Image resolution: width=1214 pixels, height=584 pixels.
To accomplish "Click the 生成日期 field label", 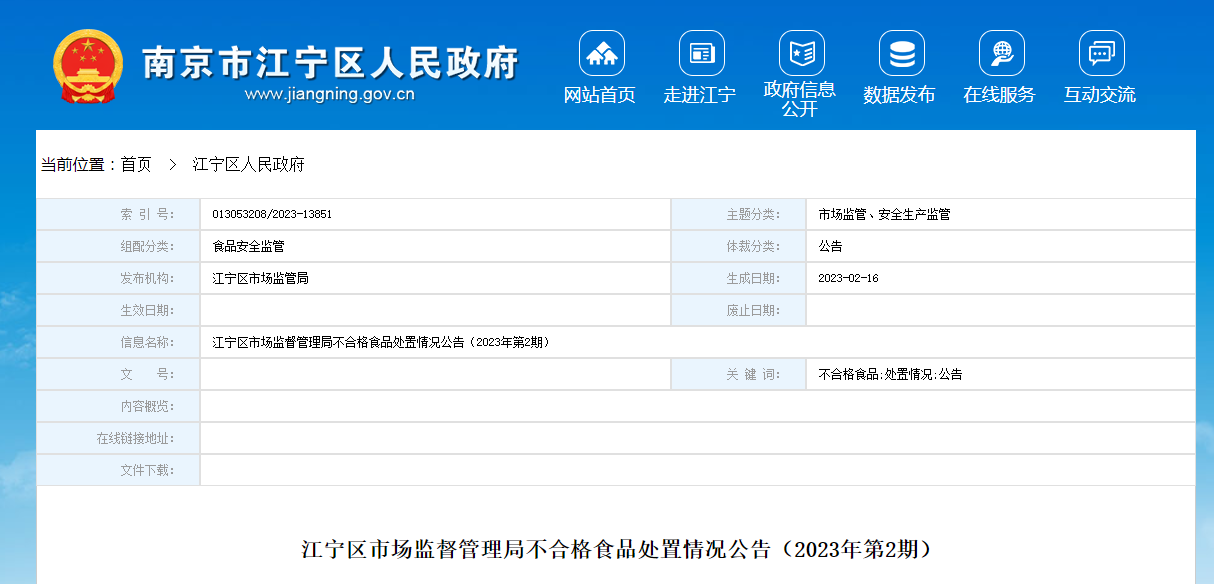I will click(753, 278).
